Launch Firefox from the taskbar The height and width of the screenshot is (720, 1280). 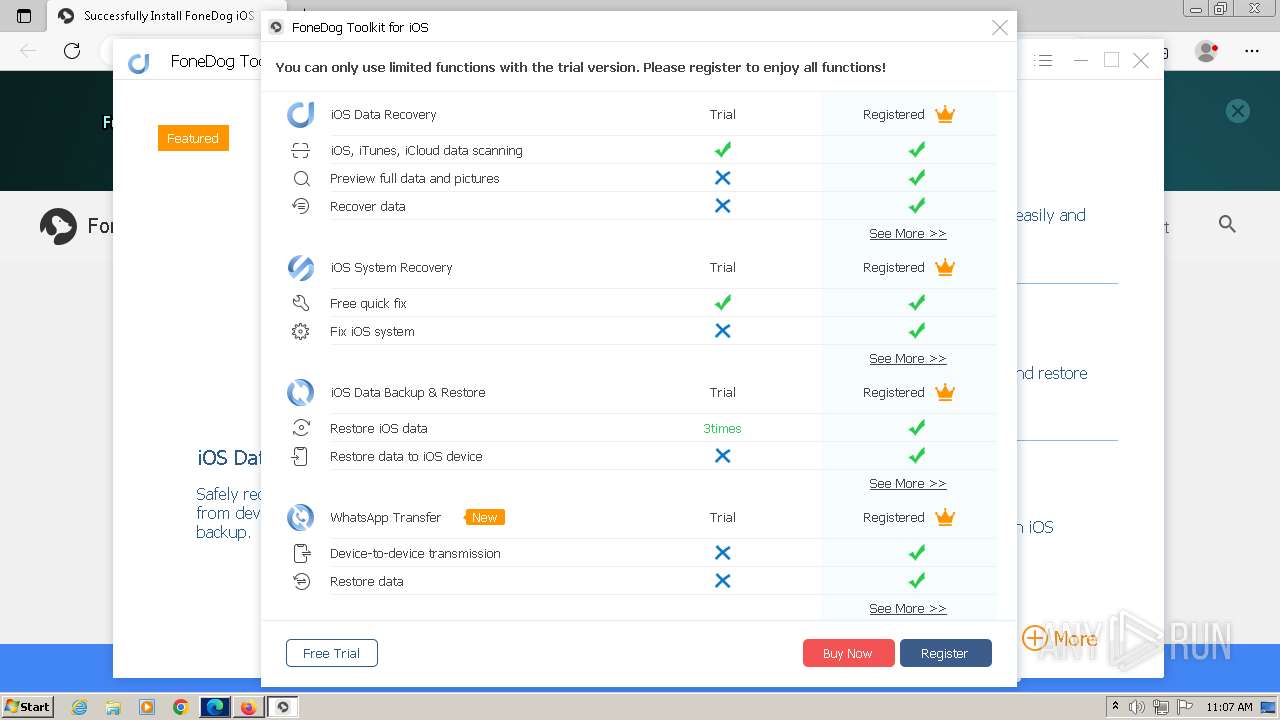coord(247,707)
